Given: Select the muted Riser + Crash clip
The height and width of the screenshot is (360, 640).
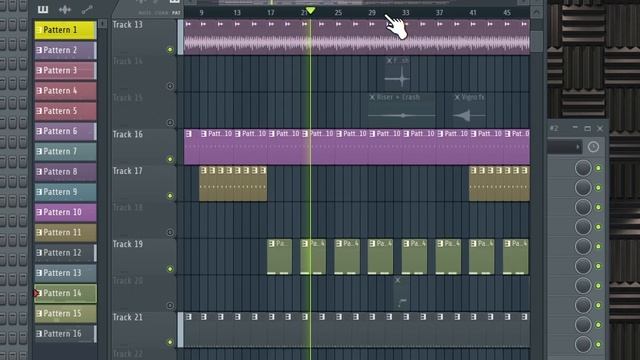Looking at the screenshot, I should [402, 110].
